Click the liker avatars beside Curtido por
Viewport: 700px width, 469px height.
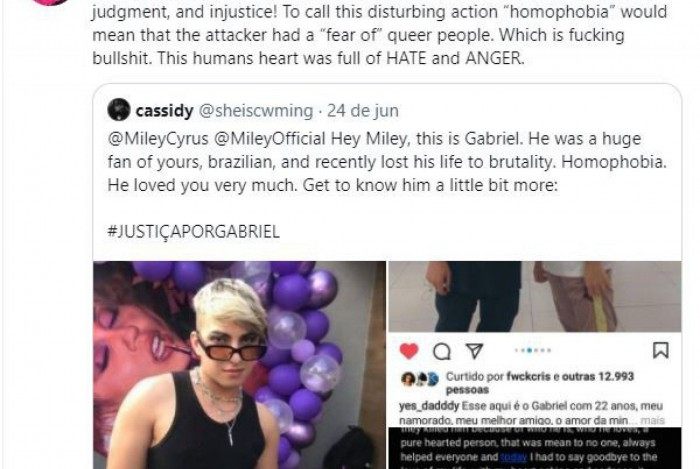420,379
